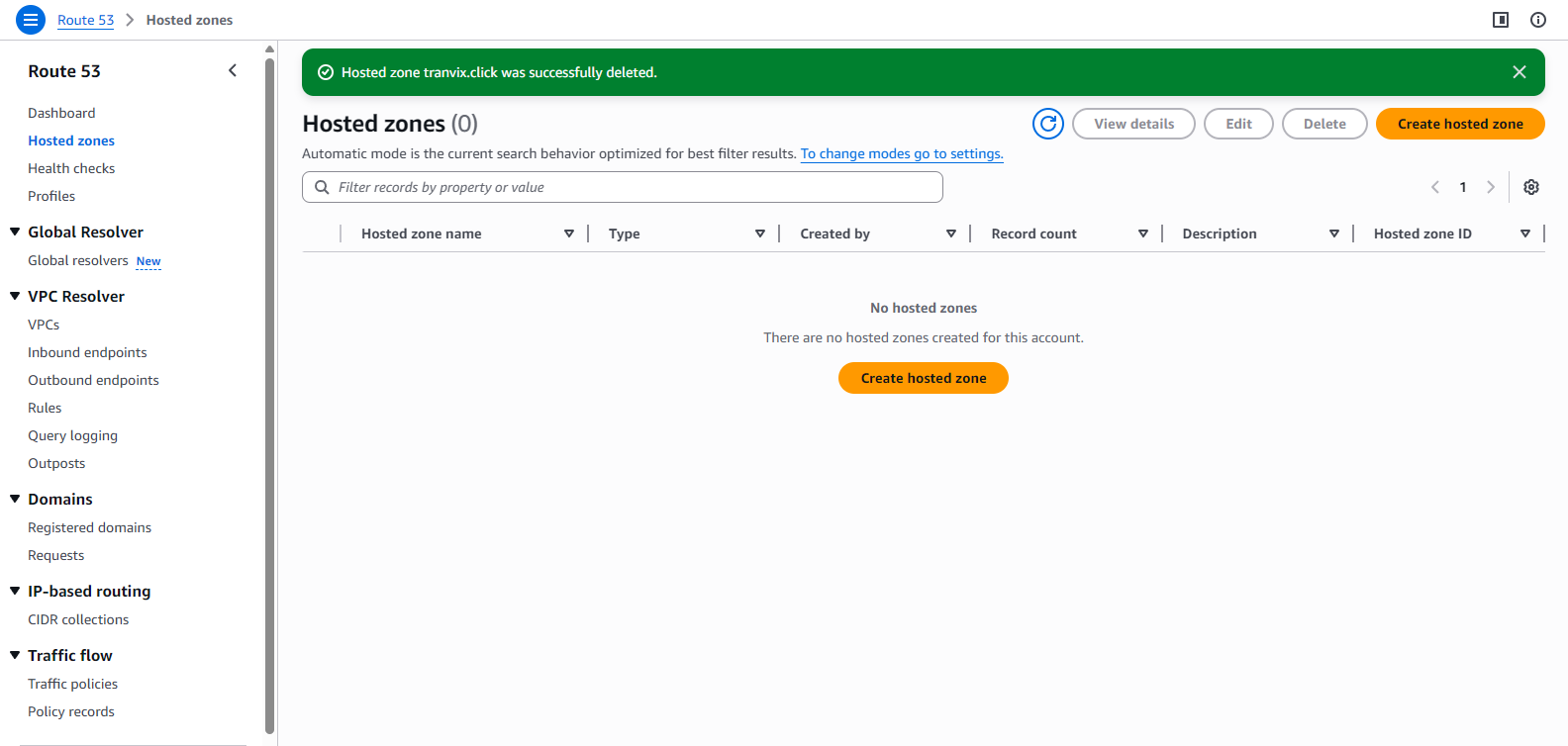Click the Route 53 sidebar title
Image resolution: width=1568 pixels, height=746 pixels.
tap(64, 71)
